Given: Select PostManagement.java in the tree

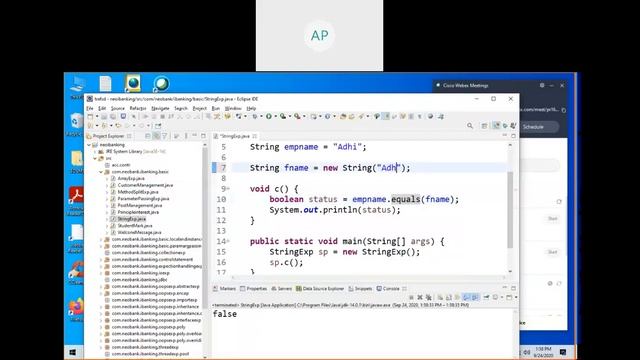Looking at the screenshot, I should click(x=140, y=205).
